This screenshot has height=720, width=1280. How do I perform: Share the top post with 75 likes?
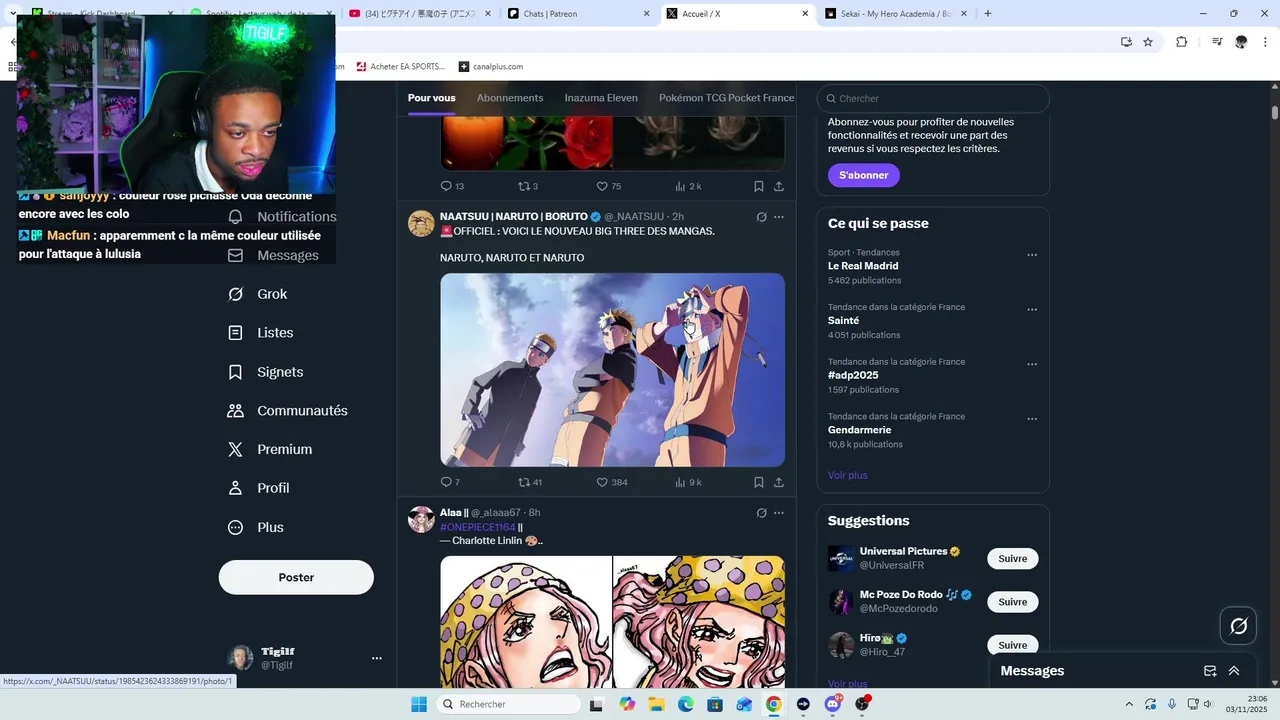pos(779,186)
